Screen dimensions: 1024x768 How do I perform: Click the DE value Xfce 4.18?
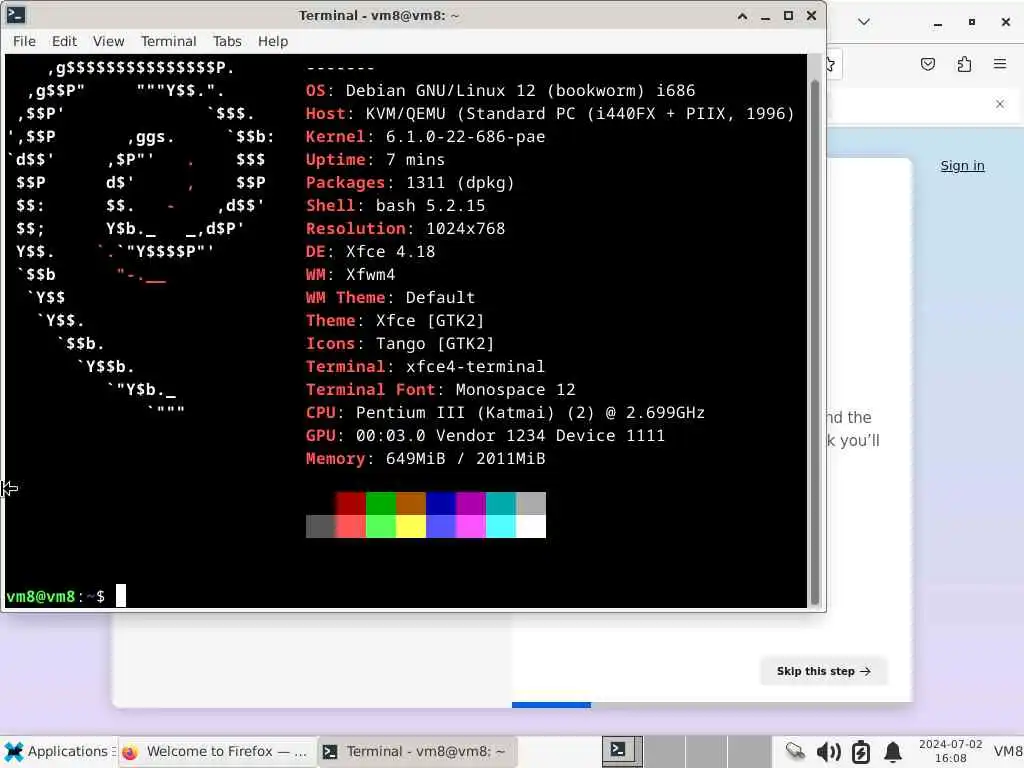391,251
